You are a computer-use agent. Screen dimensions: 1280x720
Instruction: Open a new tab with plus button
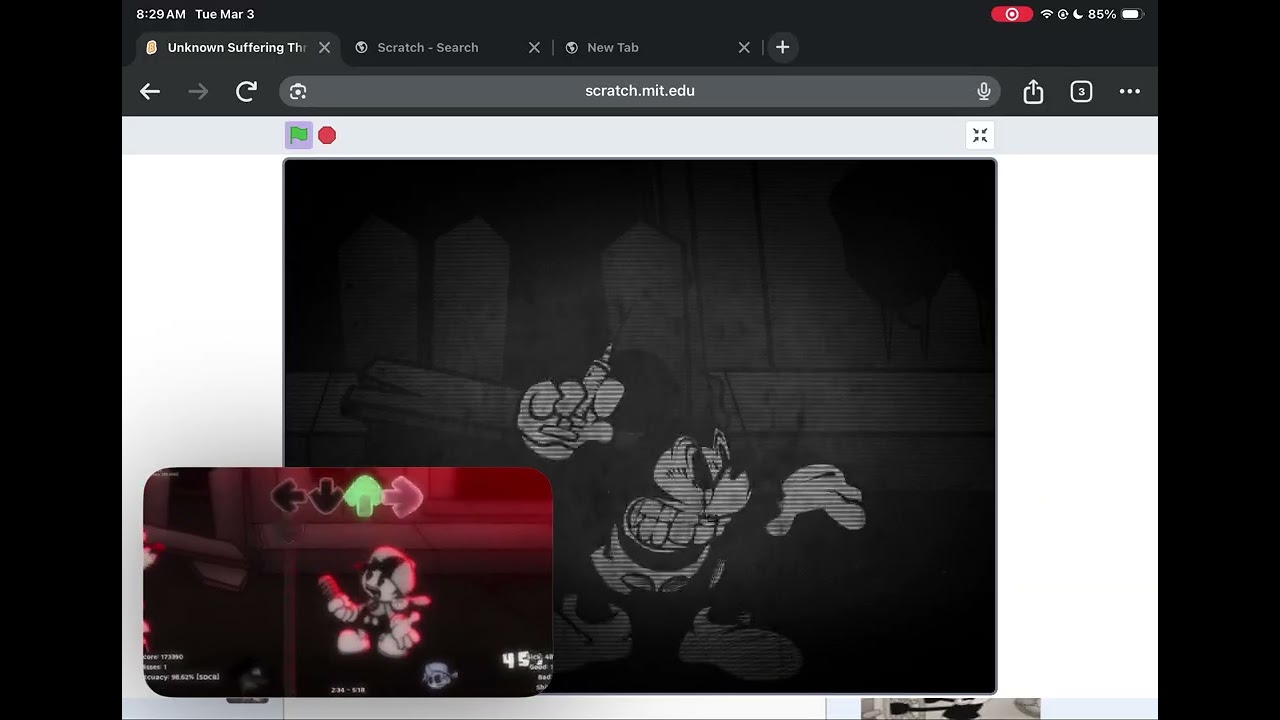[x=782, y=47]
